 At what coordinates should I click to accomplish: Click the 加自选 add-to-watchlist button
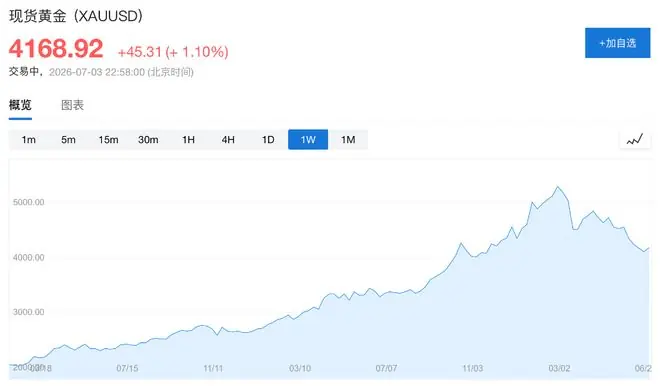coord(617,43)
